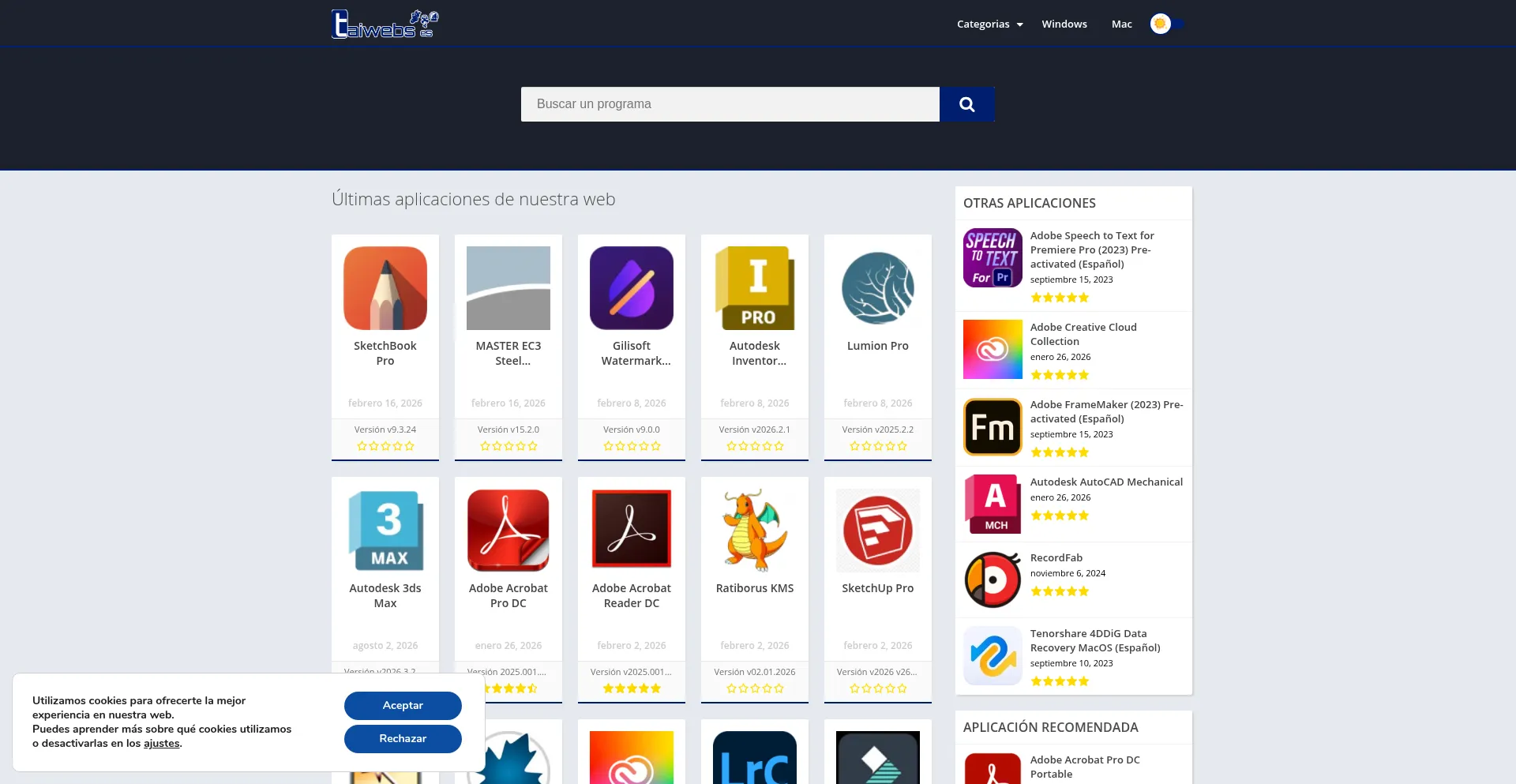Image resolution: width=1516 pixels, height=784 pixels.
Task: Click the star rating under RecordFab
Action: [1060, 591]
